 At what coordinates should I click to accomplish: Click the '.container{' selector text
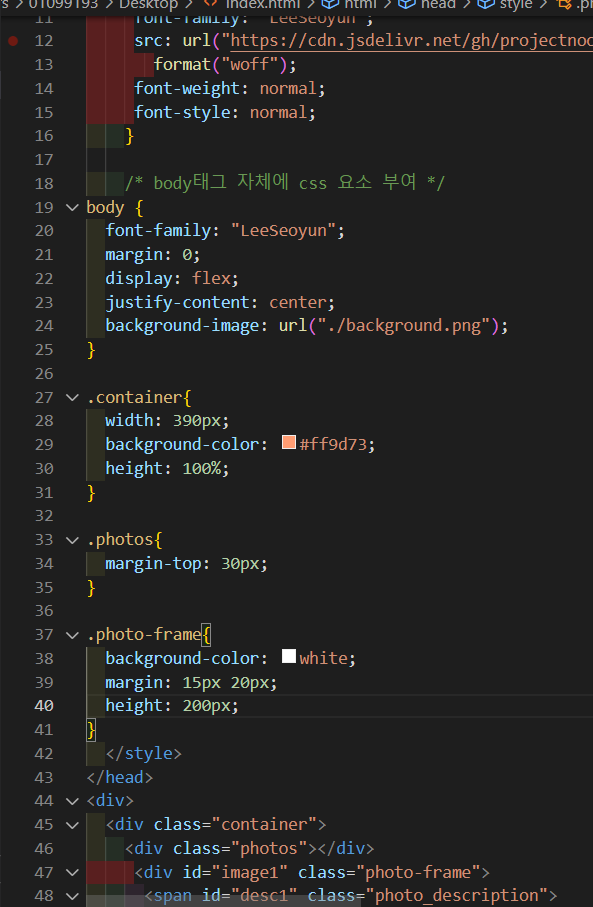click(139, 397)
